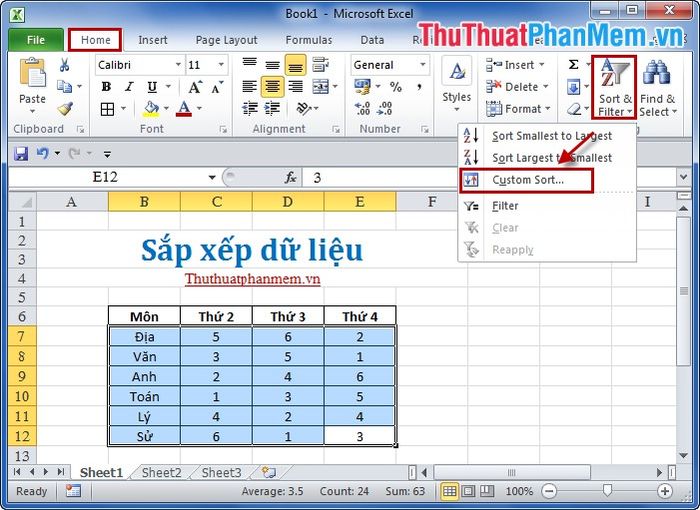The height and width of the screenshot is (510, 700).
Task: Open the font size 11 dropdown
Action: [221, 65]
